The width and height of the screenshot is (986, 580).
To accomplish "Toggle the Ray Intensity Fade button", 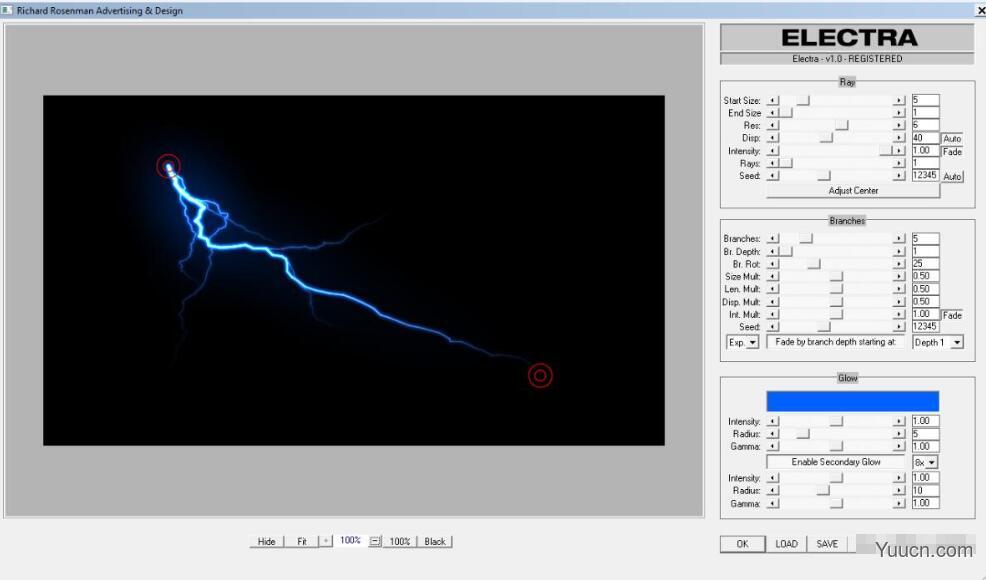I will 952,152.
